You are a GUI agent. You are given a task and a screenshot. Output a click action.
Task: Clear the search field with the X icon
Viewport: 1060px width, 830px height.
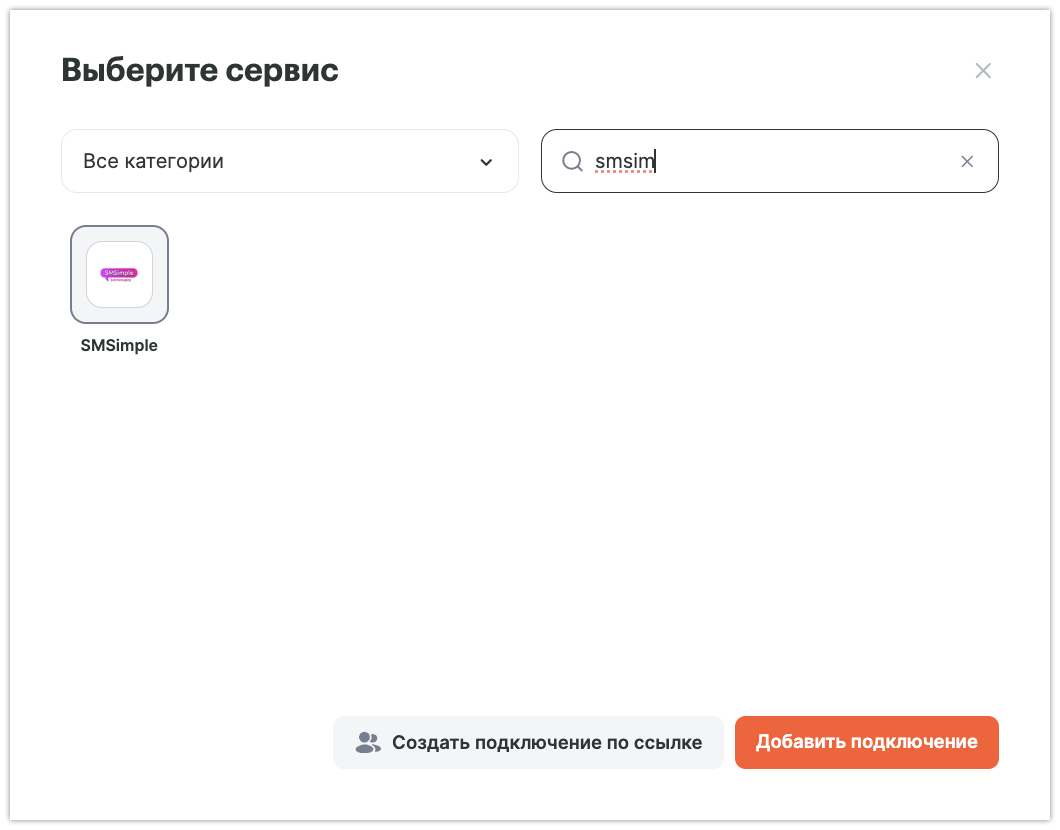[967, 162]
